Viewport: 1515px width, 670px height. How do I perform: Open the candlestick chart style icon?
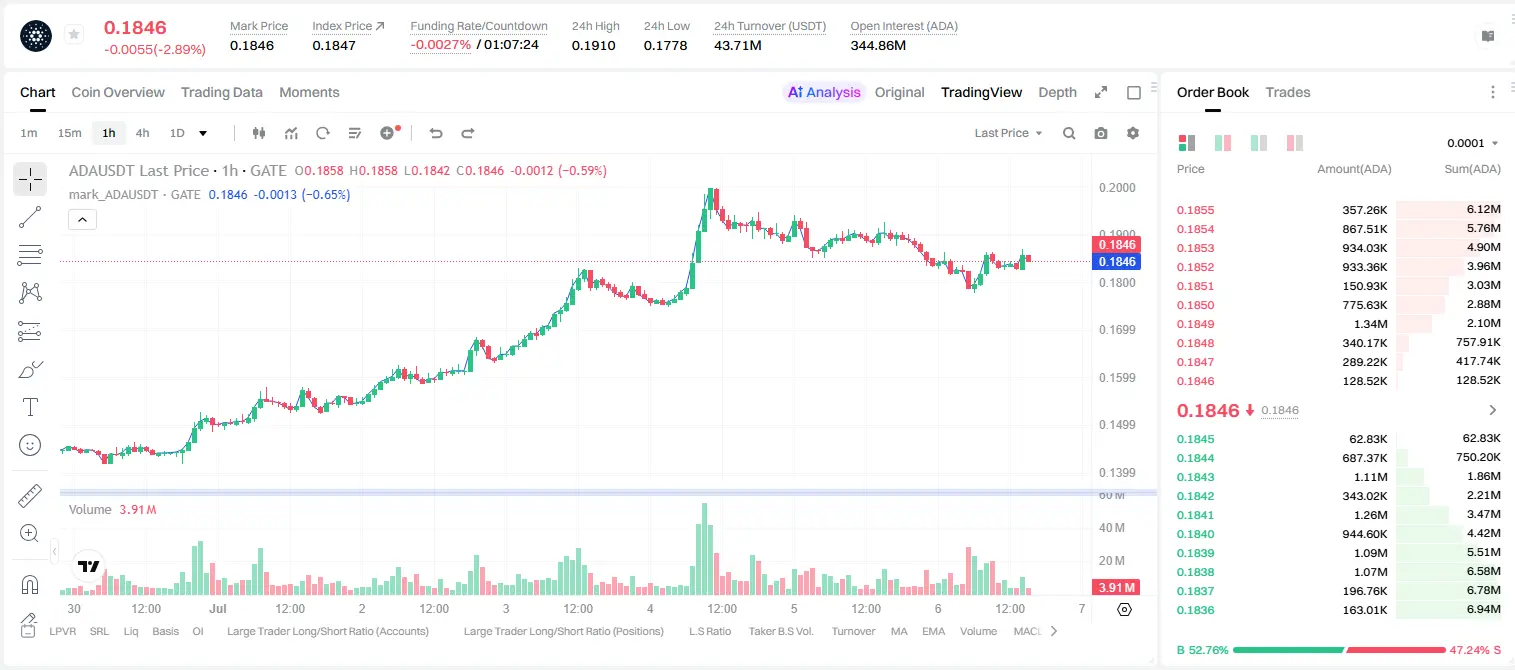(259, 133)
